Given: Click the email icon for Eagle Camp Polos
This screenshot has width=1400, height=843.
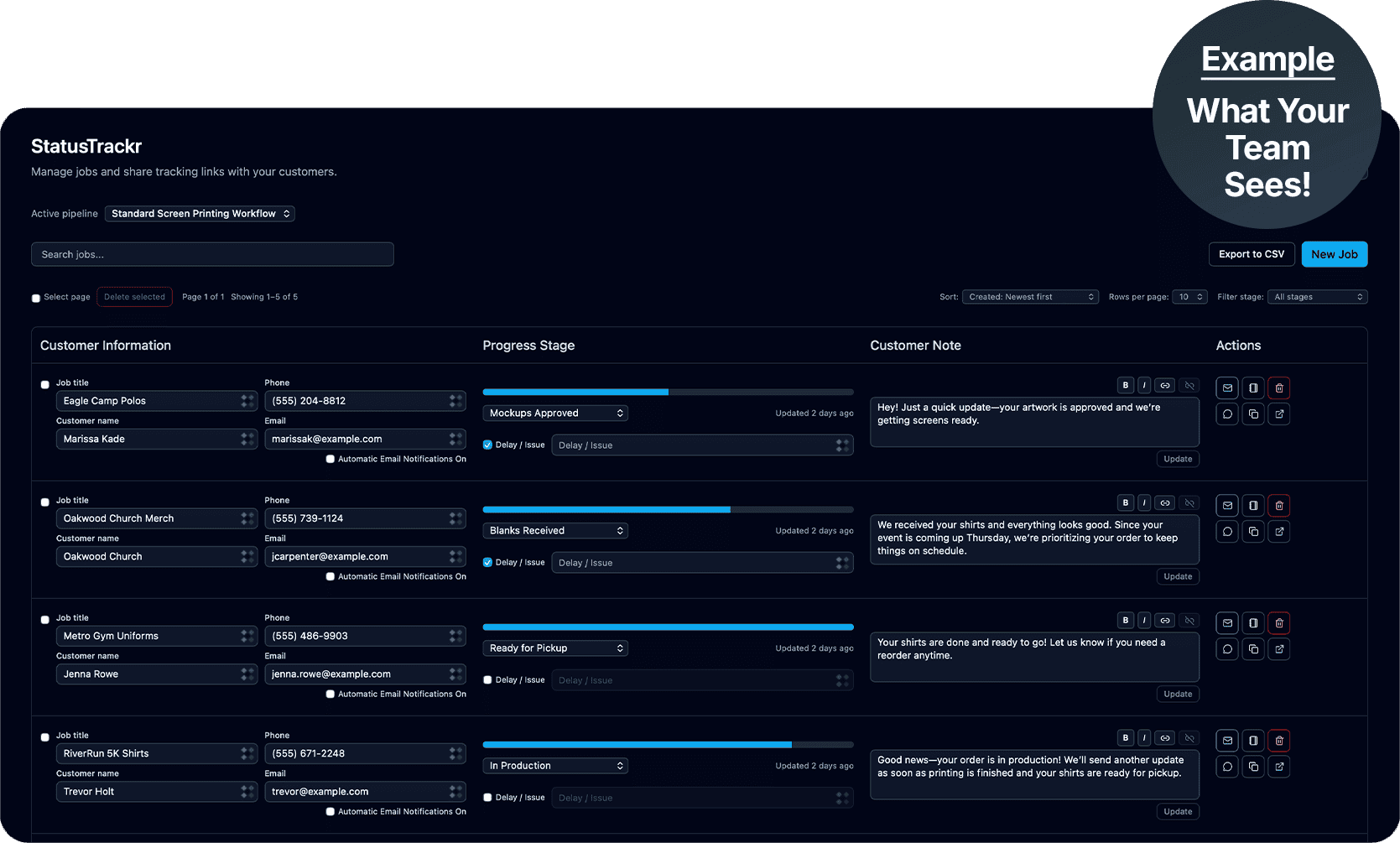Looking at the screenshot, I should pos(1227,388).
